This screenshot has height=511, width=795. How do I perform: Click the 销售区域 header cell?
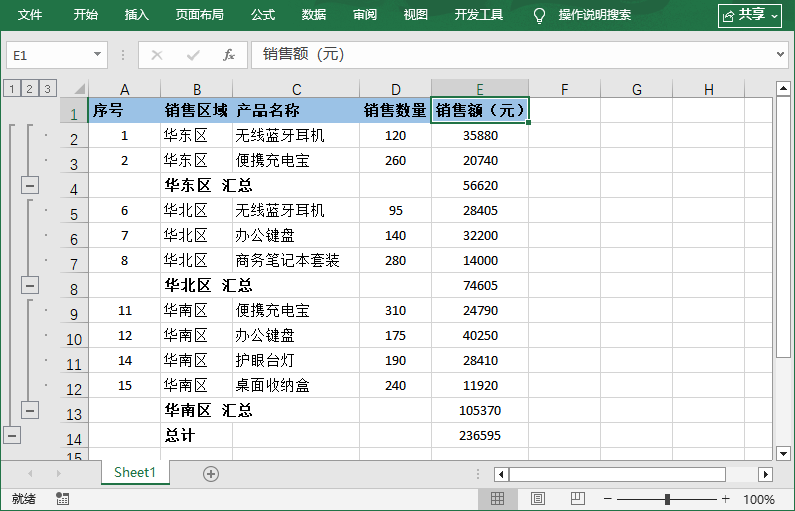click(x=196, y=110)
